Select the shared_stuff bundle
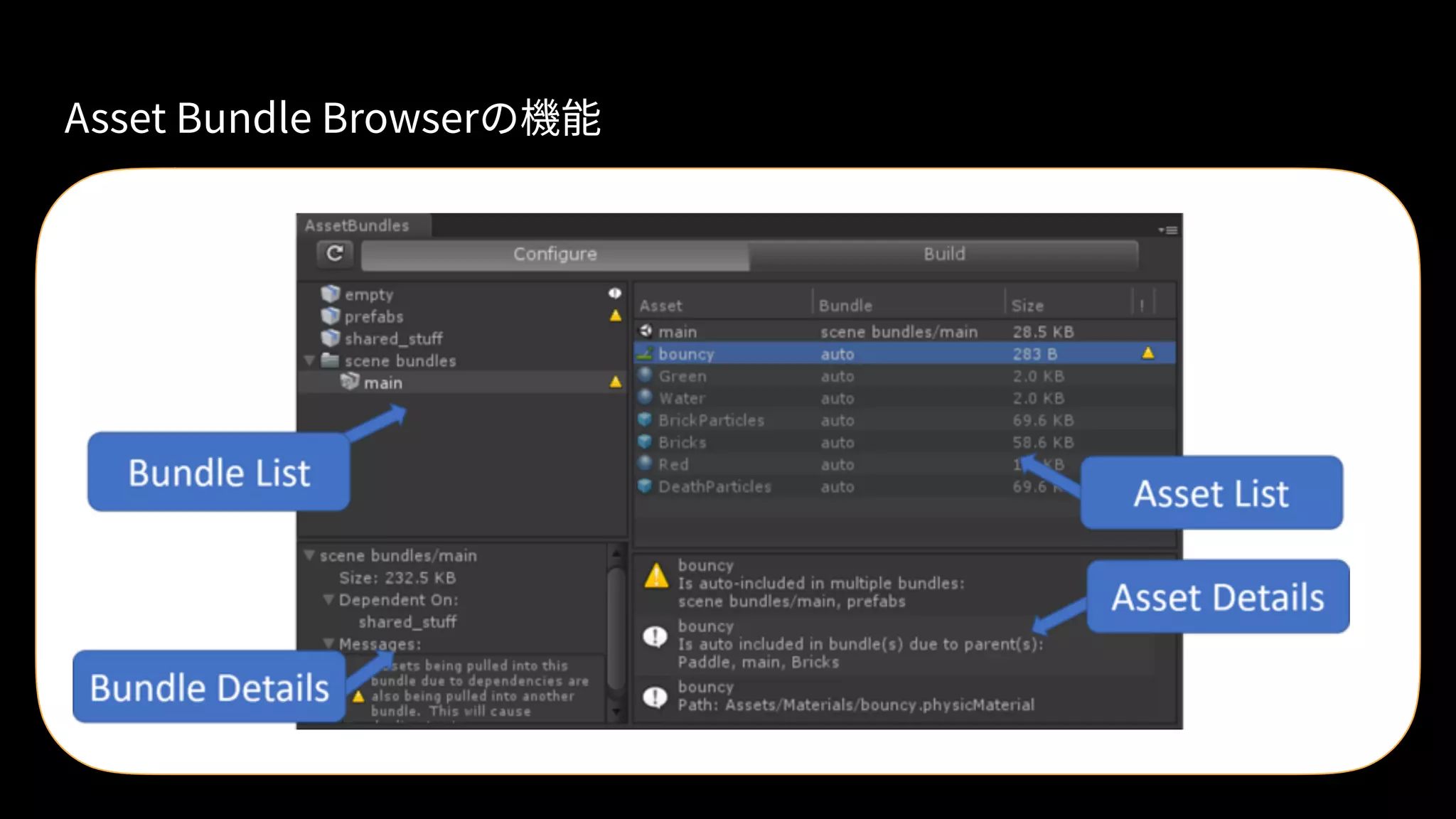The image size is (1456, 819). click(x=393, y=338)
